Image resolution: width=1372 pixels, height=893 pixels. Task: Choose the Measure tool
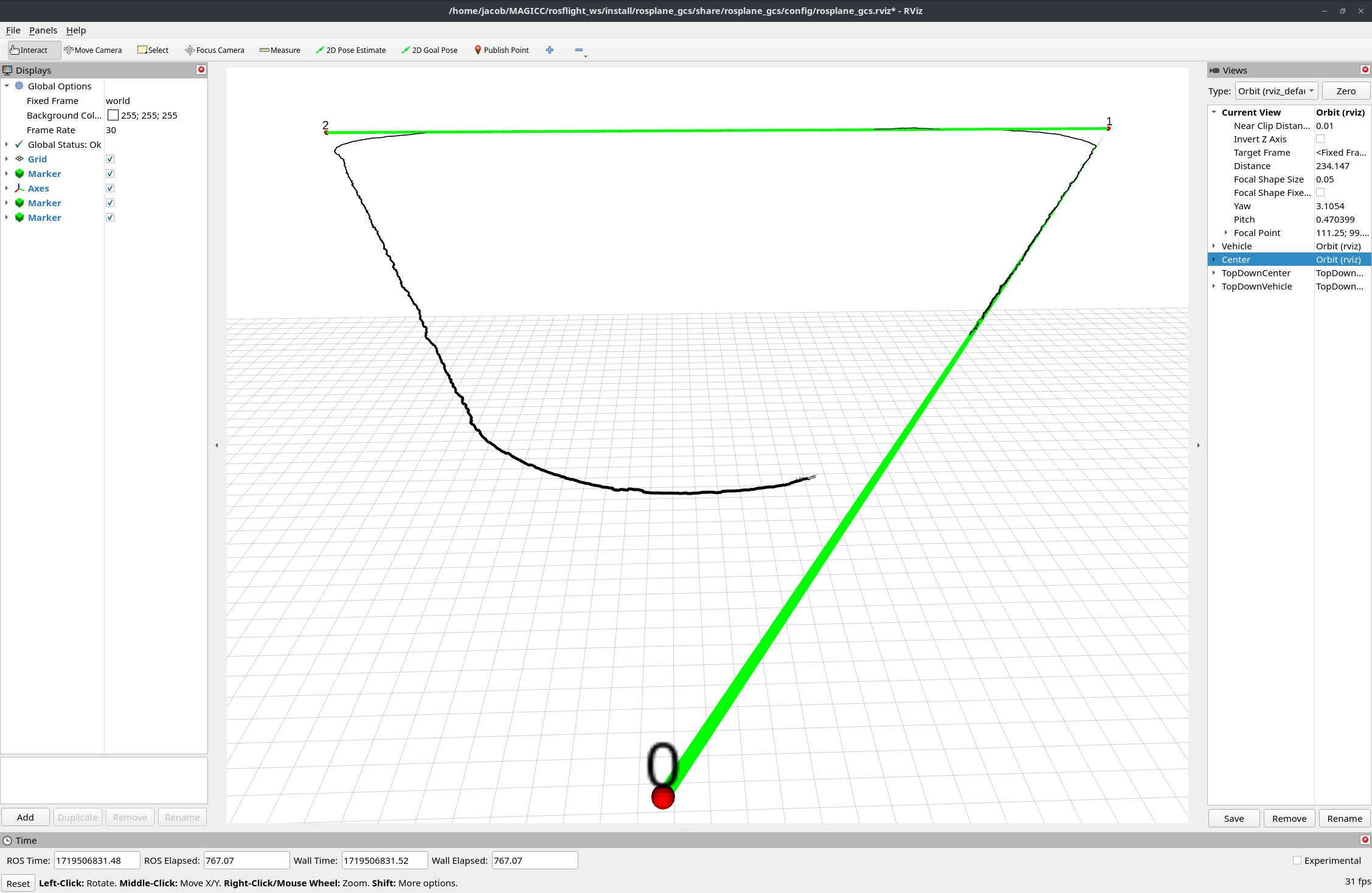(280, 50)
